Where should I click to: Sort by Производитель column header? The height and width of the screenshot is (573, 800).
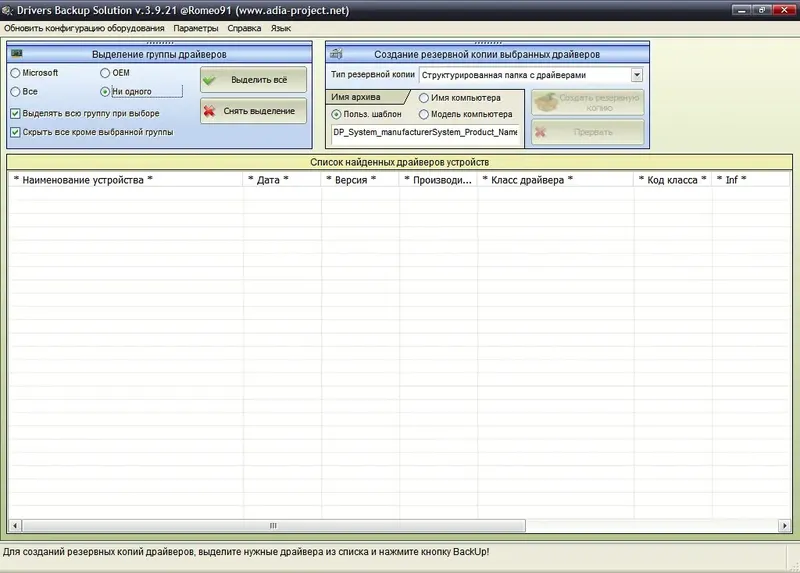(438, 180)
